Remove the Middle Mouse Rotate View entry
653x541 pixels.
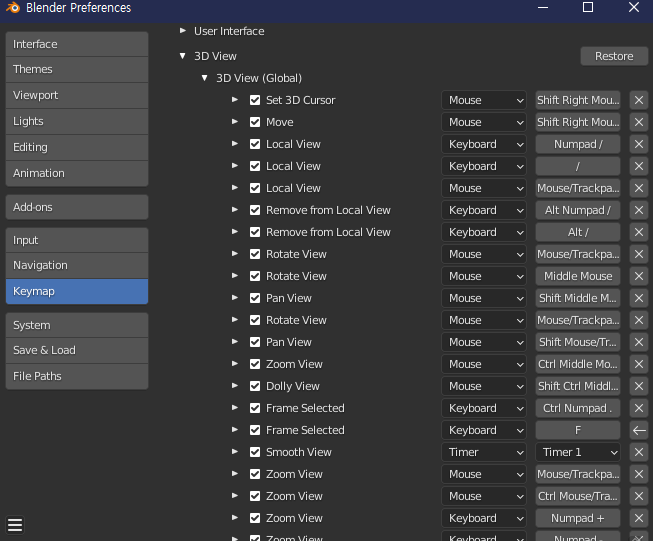[x=638, y=277]
